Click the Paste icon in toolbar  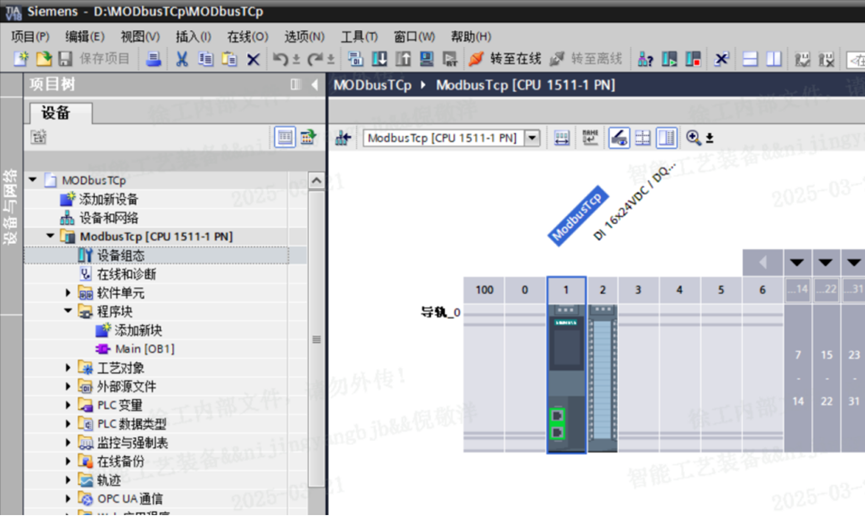[x=229, y=58]
